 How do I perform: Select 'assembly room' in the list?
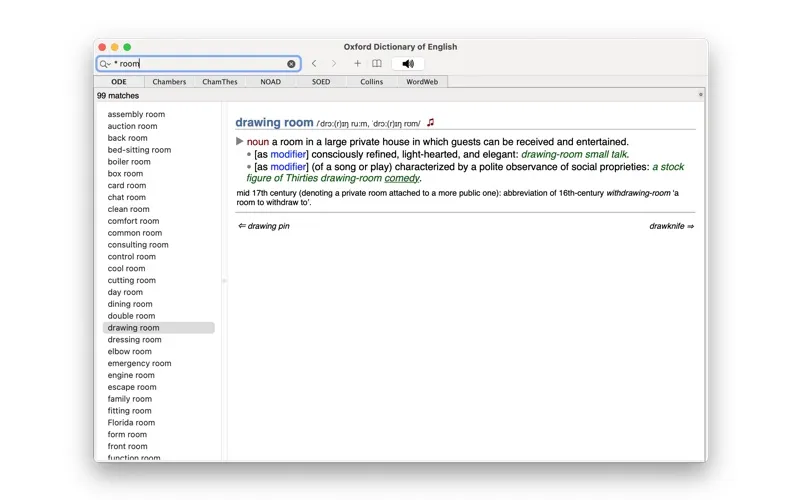pos(136,114)
